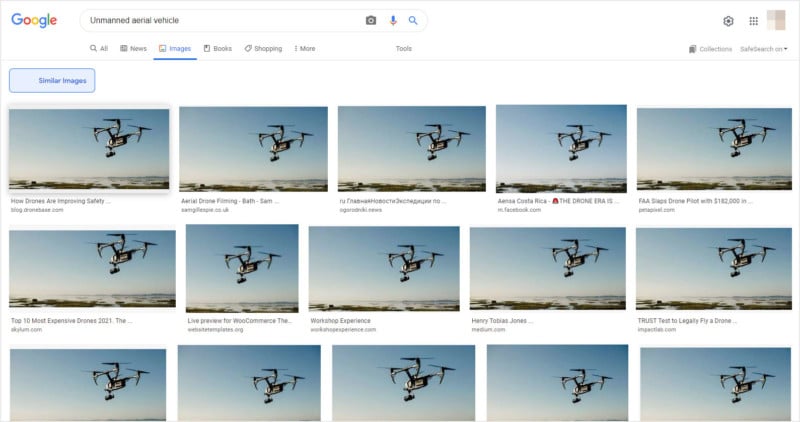Screen dimensions: 800x422
Task: Open the Collections bookmark icon
Action: [x=692, y=49]
